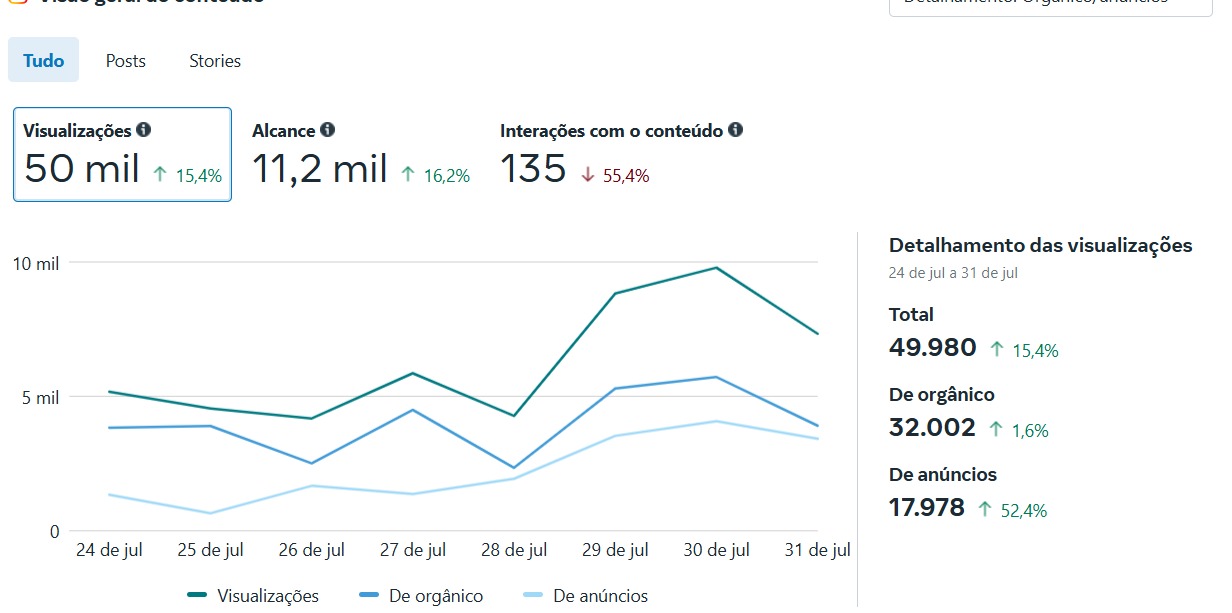Click the red down arrow beside 55,4%
This screenshot has width=1232, height=613.
coord(588,175)
